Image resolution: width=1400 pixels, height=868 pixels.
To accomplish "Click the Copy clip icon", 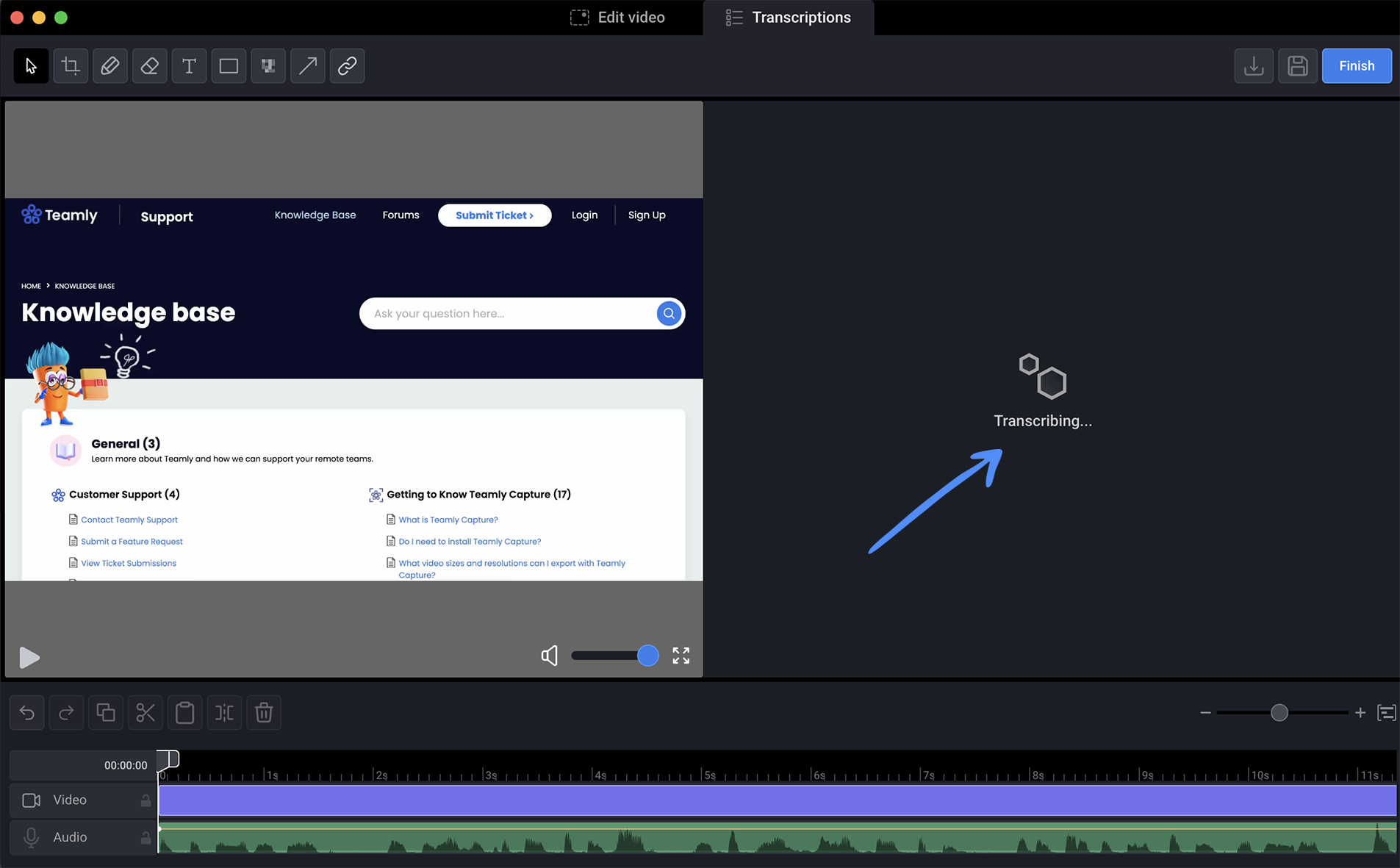I will (106, 713).
